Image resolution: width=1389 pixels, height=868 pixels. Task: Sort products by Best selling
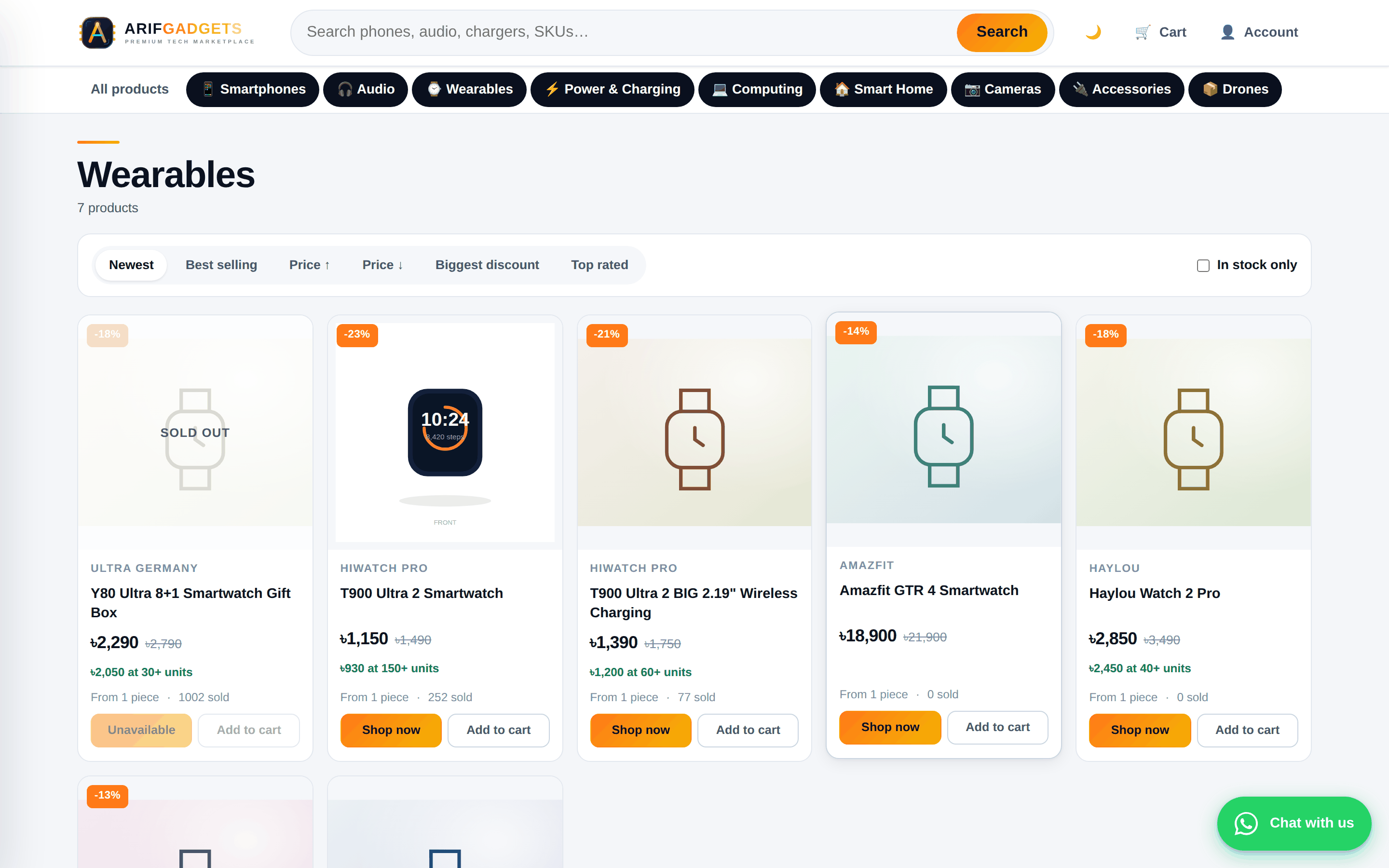click(221, 265)
